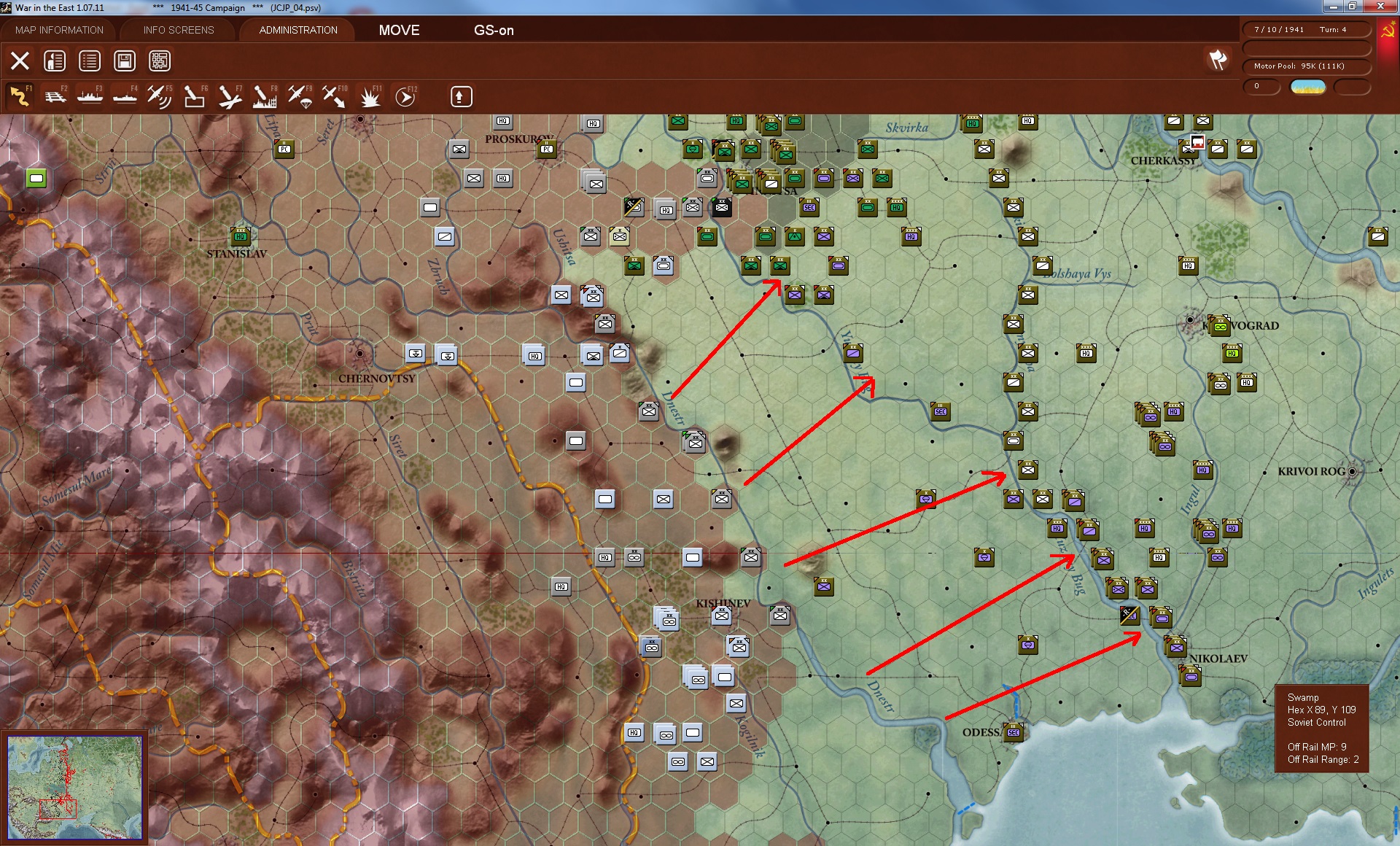This screenshot has width=1400, height=846.
Task: Select Amphibious mode (F4) ship icon
Action: 125,96
